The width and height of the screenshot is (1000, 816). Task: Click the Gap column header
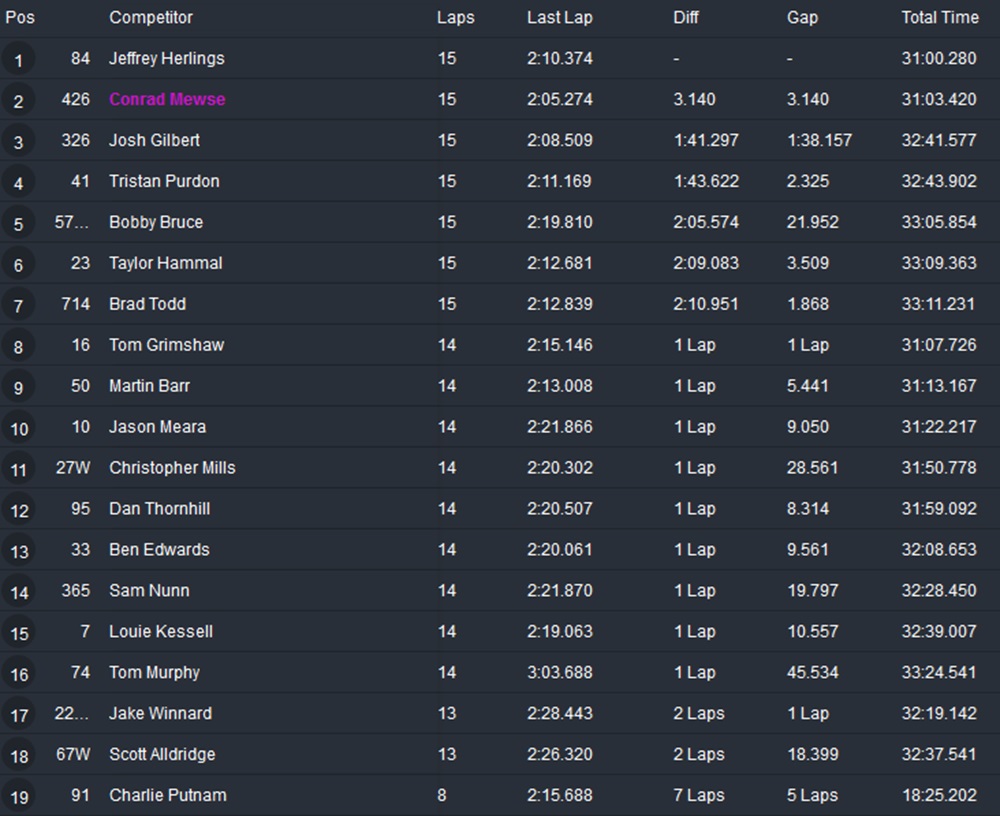pos(802,17)
